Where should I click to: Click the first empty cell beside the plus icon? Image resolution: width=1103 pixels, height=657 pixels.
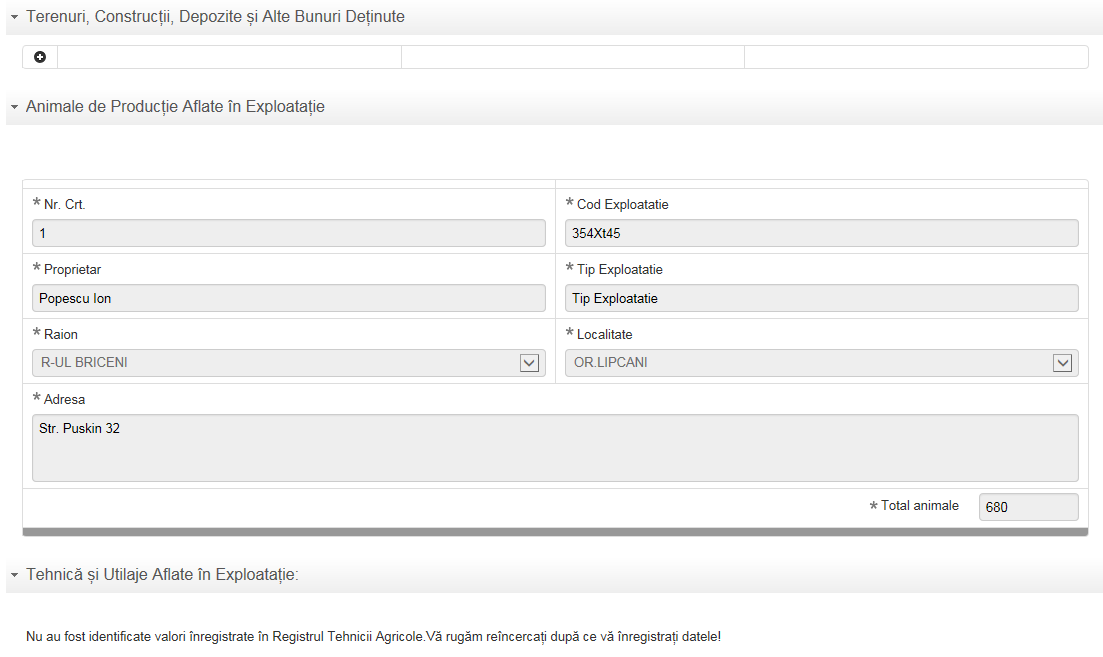[x=229, y=57]
